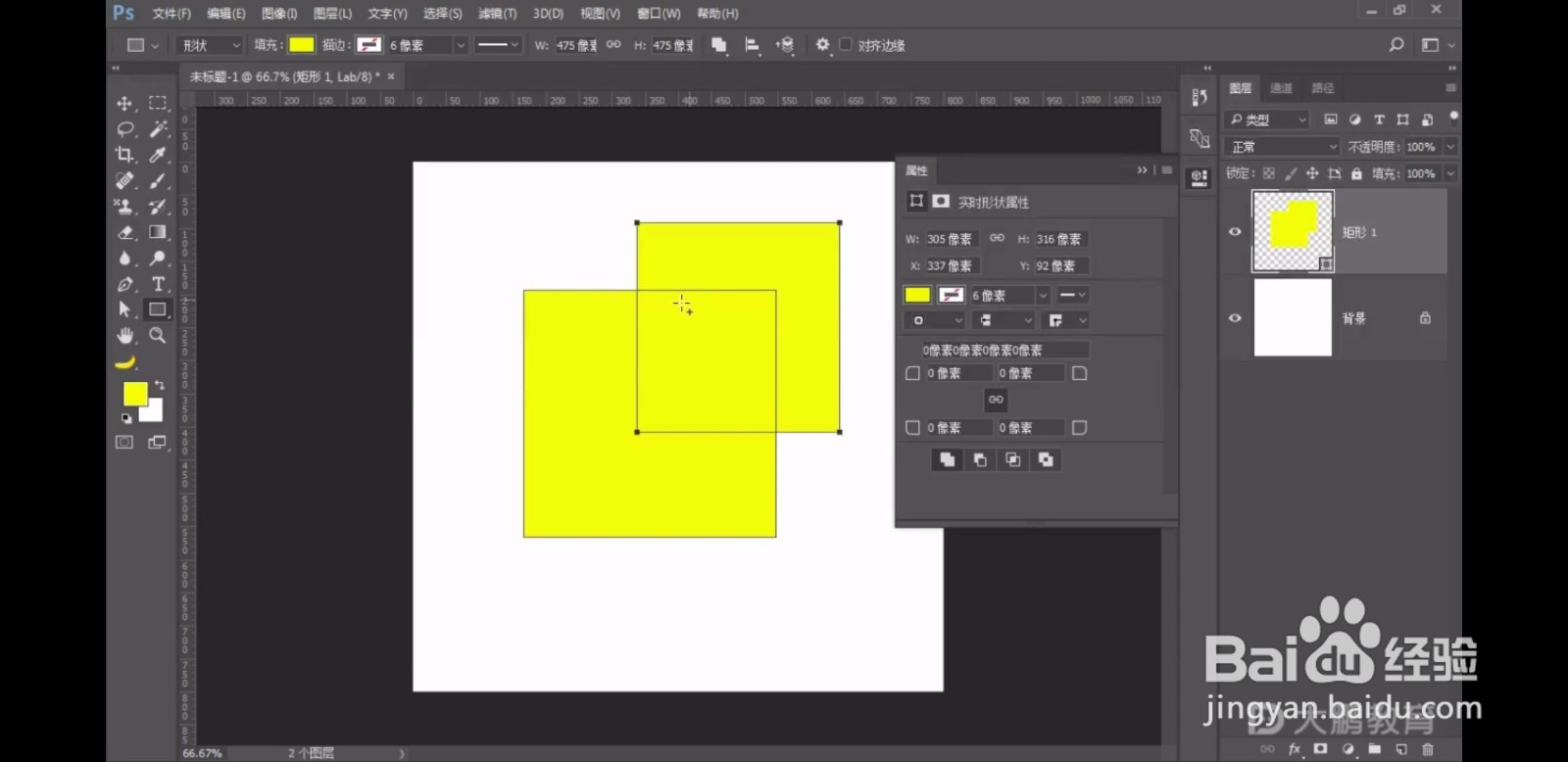The width and height of the screenshot is (1568, 762).
Task: Select the Path Selection arrow tool
Action: 124,310
